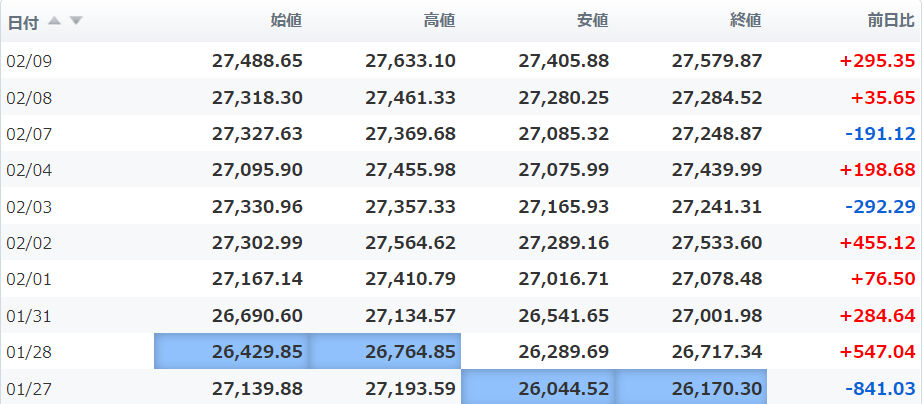923x404 pixels.
Task: Click closing value 27,579.87
Action: tap(716, 61)
